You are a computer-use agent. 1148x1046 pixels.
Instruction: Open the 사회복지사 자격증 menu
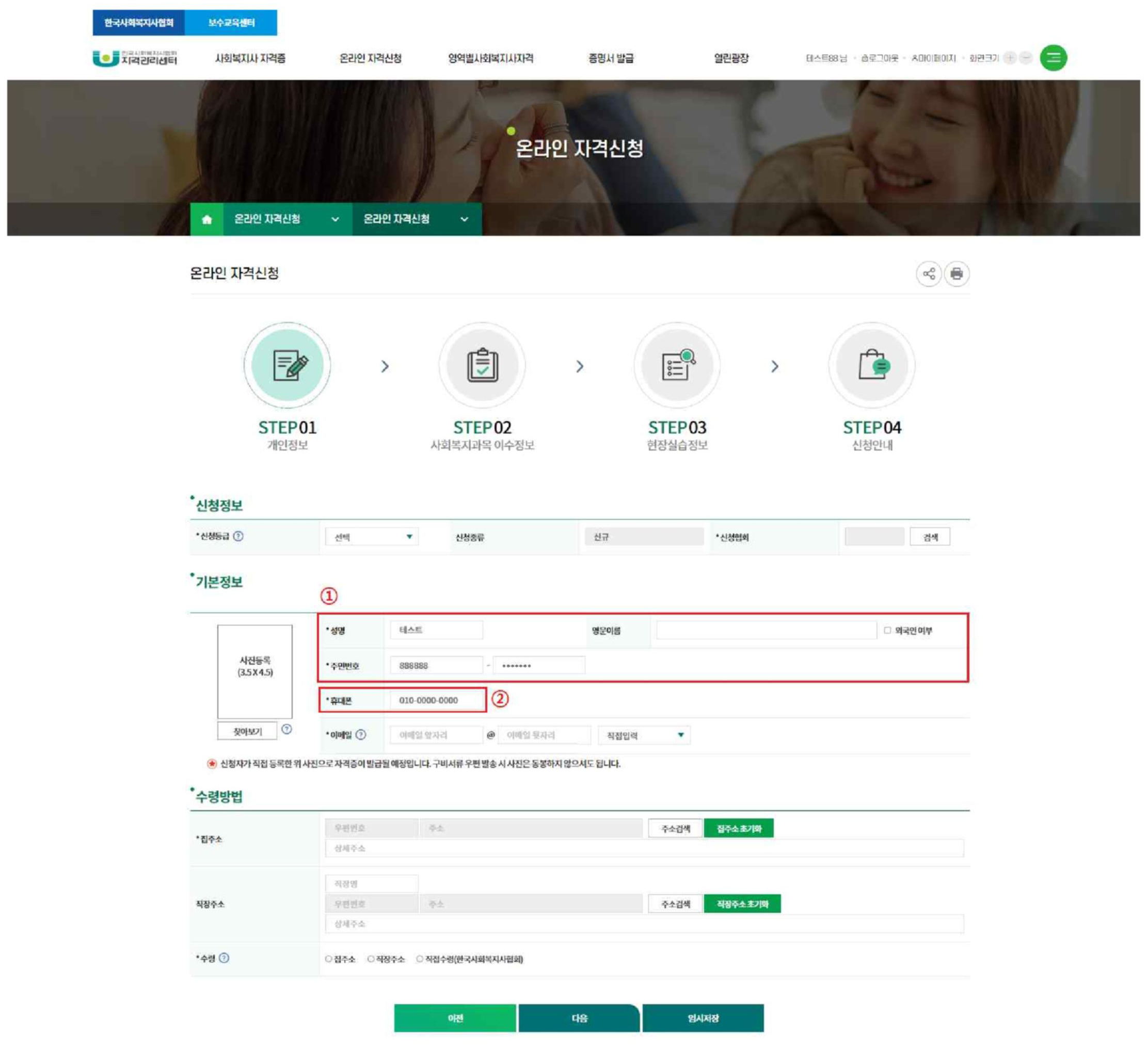250,58
